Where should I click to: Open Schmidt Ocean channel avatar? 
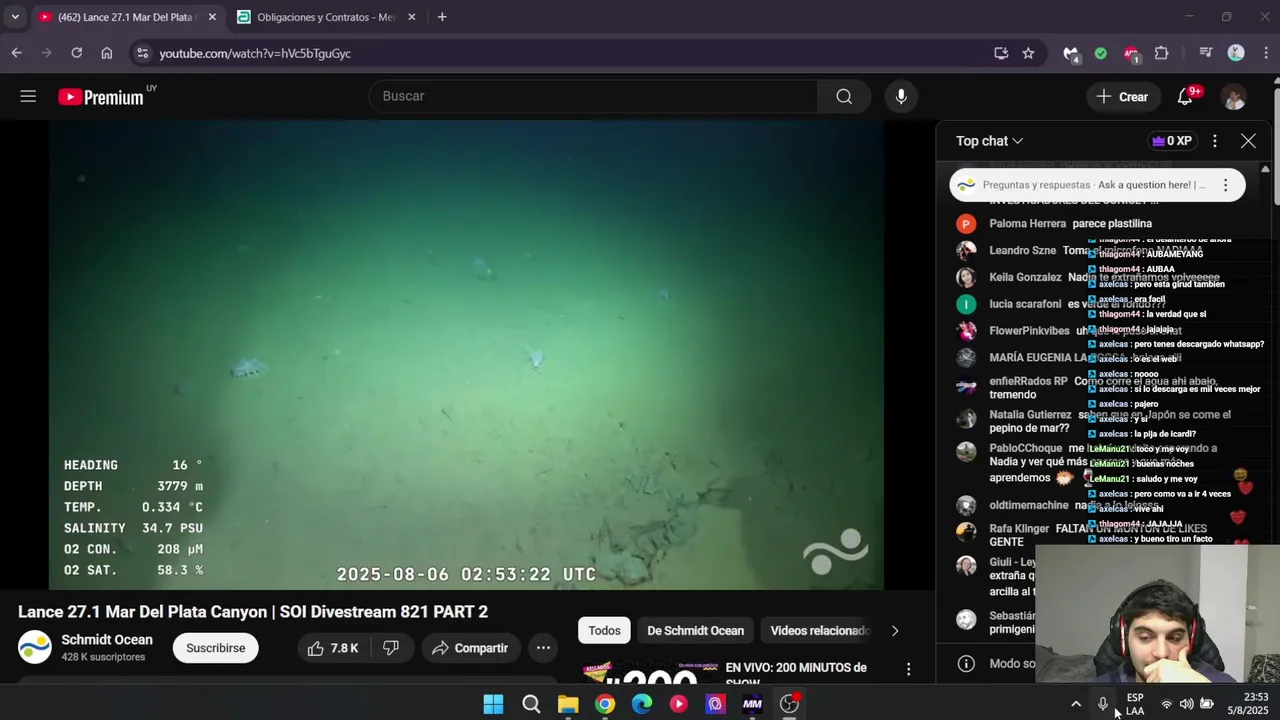tap(35, 647)
